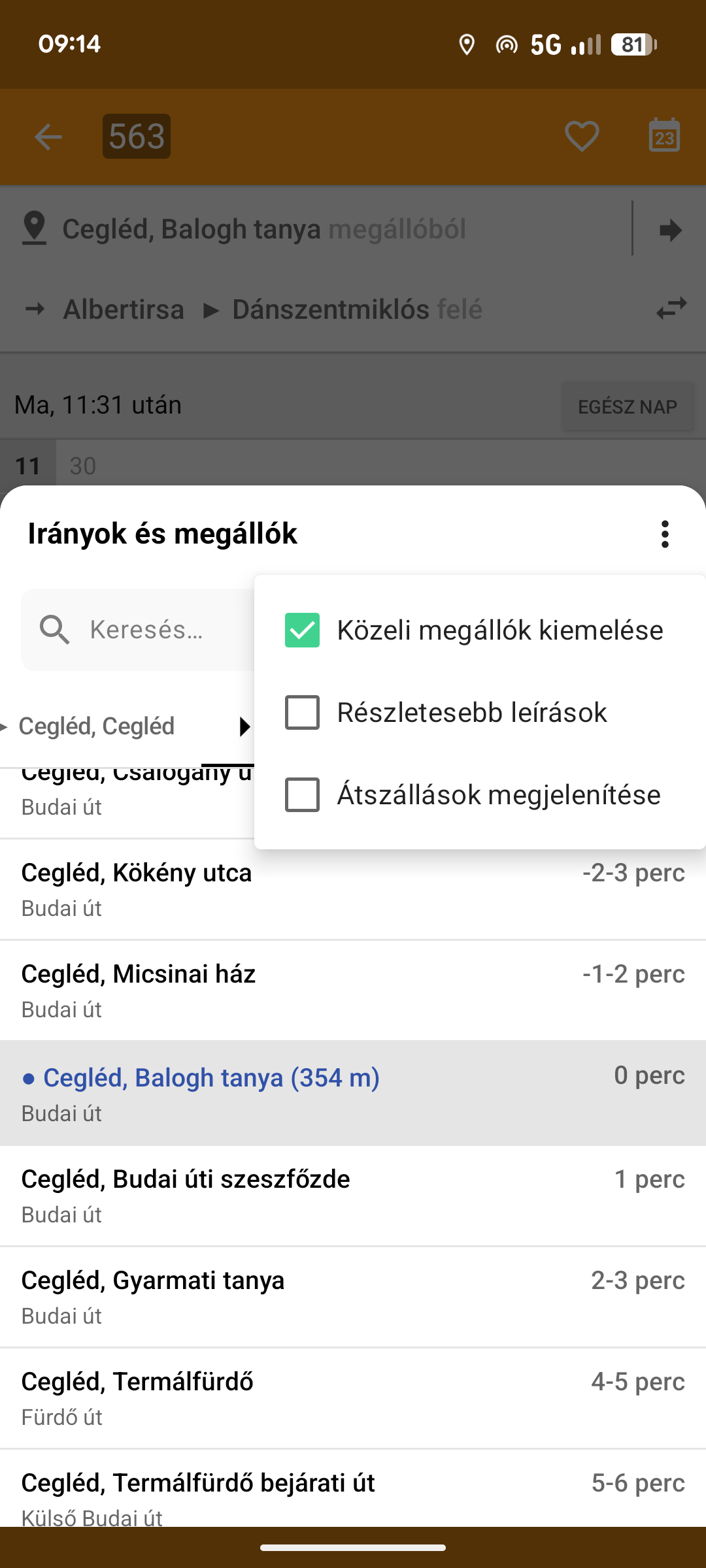
Task: Tap the route number 563 badge
Action: (x=137, y=137)
